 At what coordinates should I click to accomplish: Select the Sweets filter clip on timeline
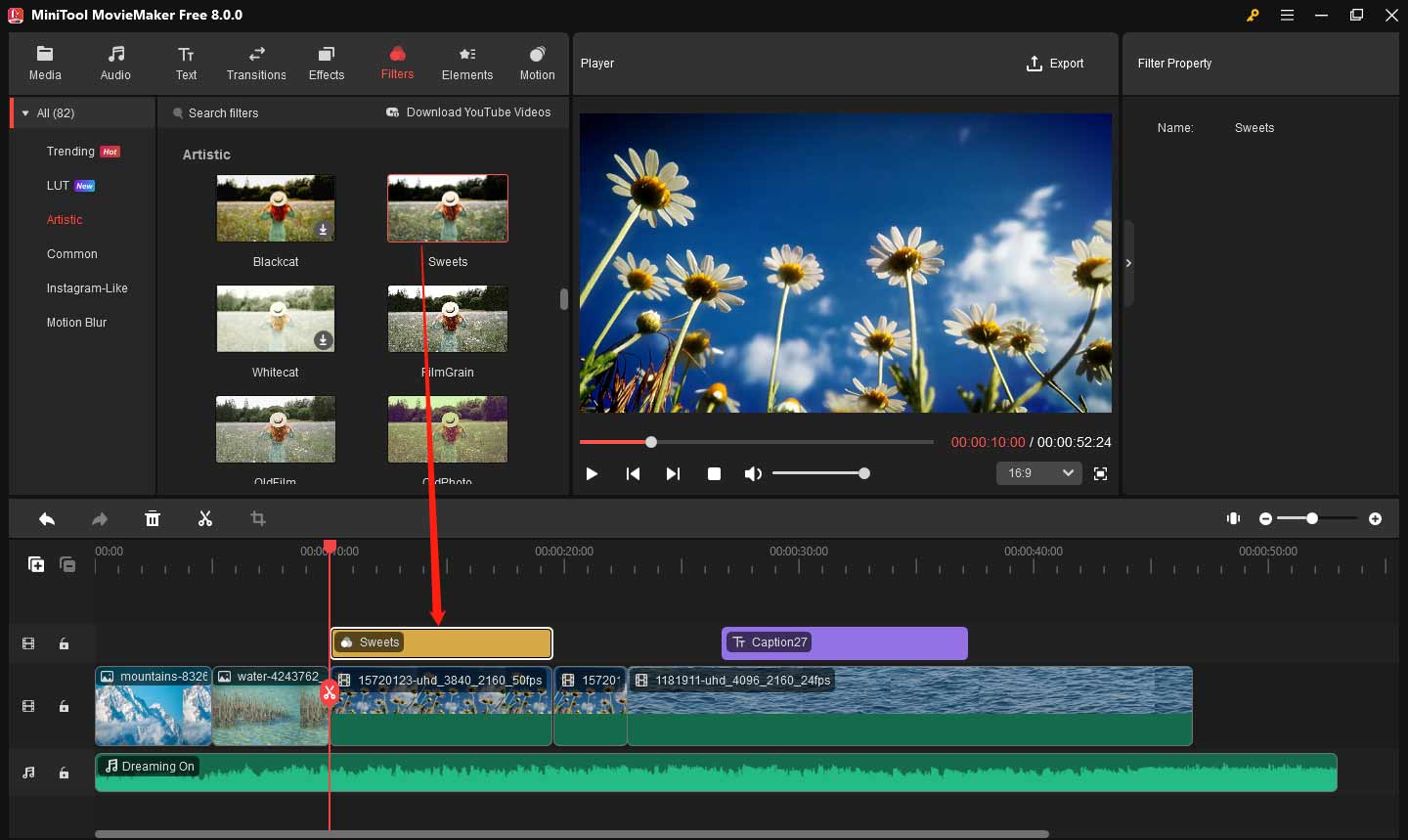point(442,643)
